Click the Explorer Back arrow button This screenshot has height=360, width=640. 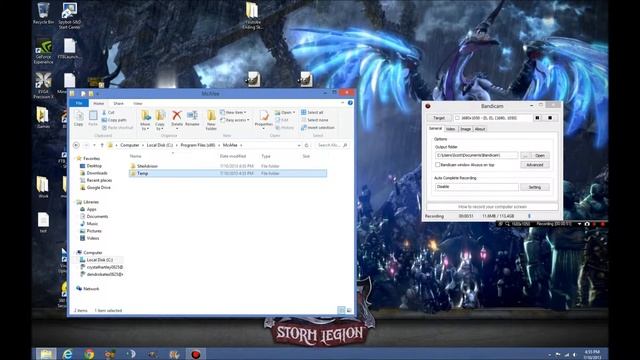(76, 145)
